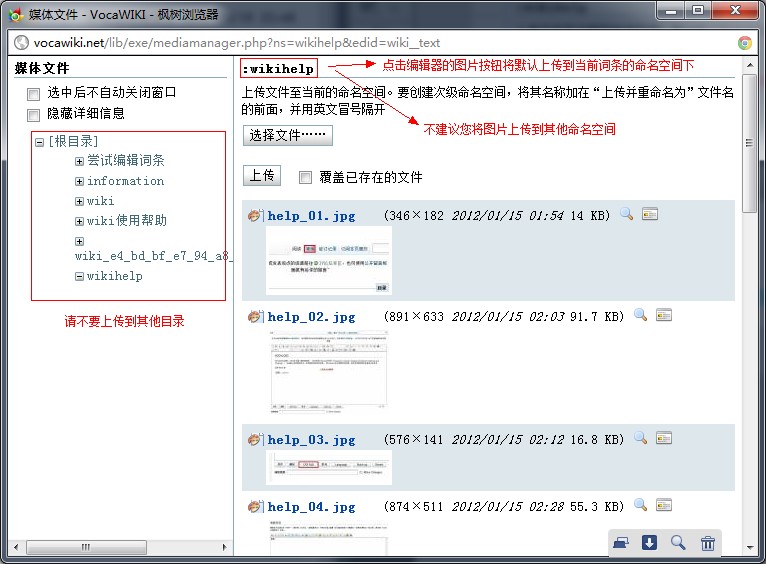766x564 pixels.
Task: Click the details icon beside help_04.jpg
Action: (663, 505)
